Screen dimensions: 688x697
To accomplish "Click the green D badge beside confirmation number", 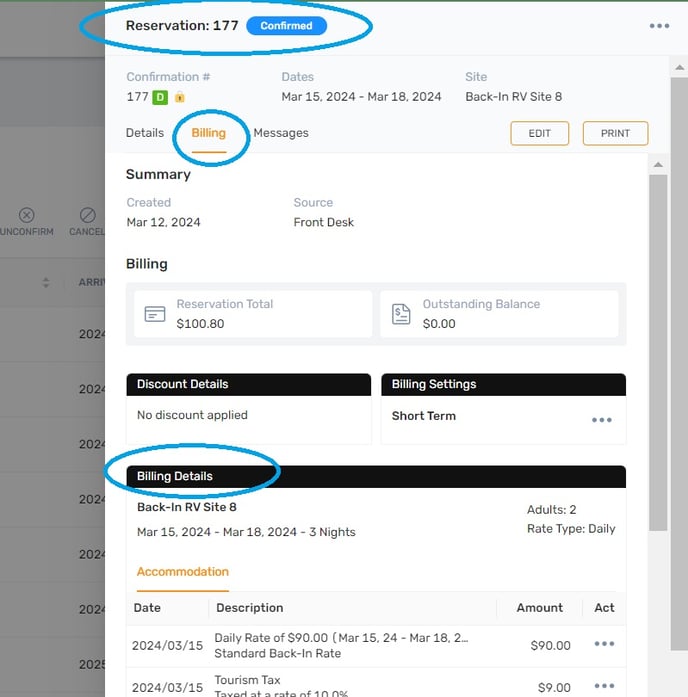I will pyautogui.click(x=160, y=97).
